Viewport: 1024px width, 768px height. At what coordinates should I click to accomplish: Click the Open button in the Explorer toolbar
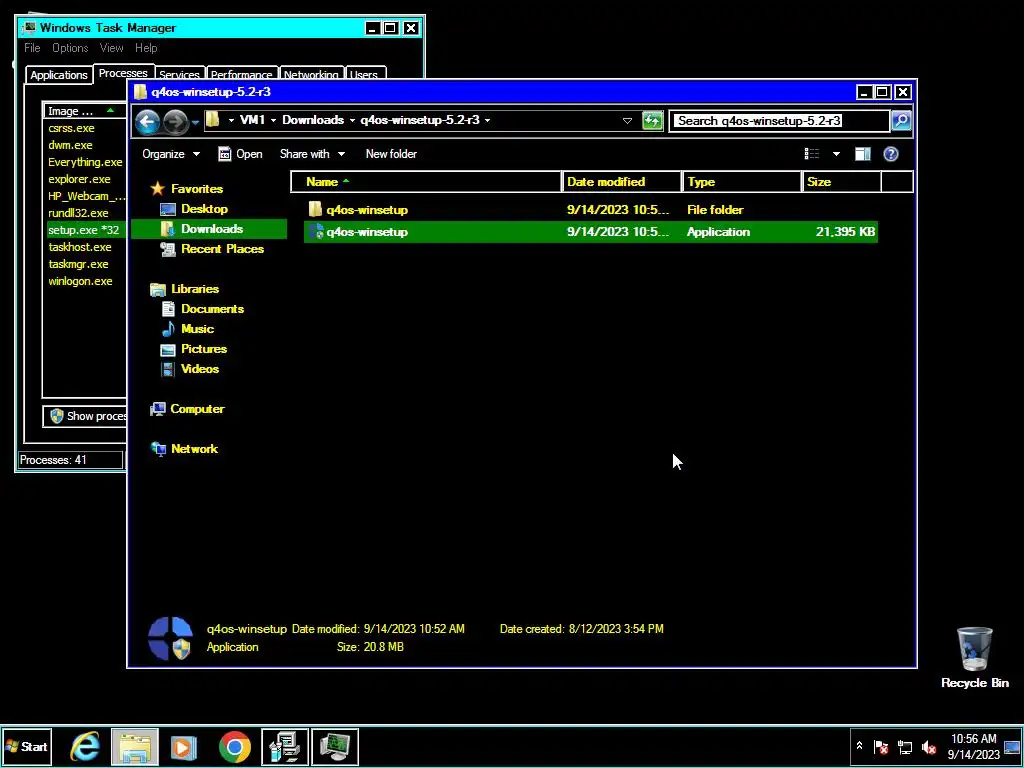240,154
